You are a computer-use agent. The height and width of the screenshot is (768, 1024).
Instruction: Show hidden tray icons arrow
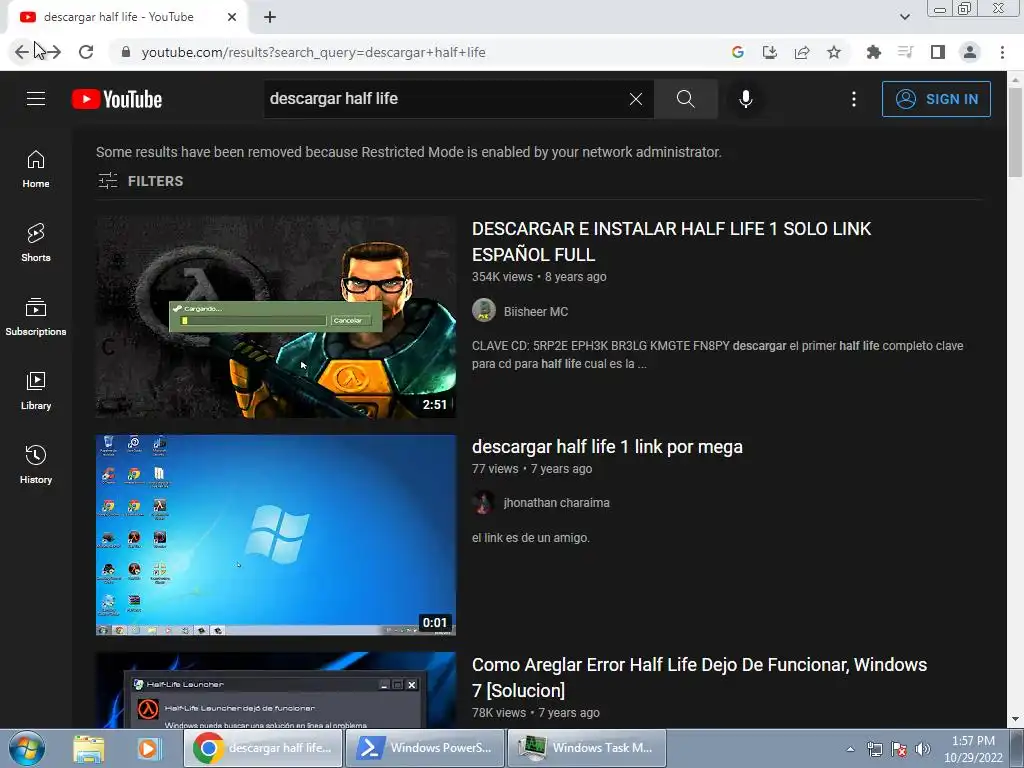tap(850, 749)
